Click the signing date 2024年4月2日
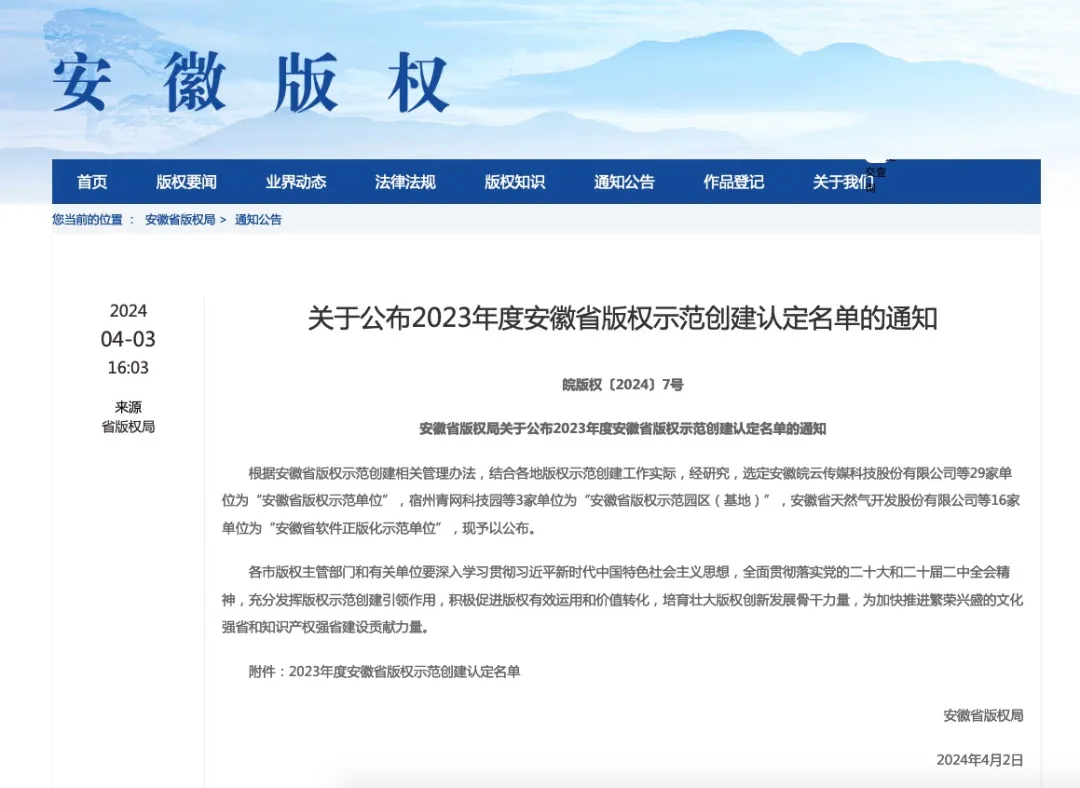Screen dimensions: 1080x788 tap(979, 760)
